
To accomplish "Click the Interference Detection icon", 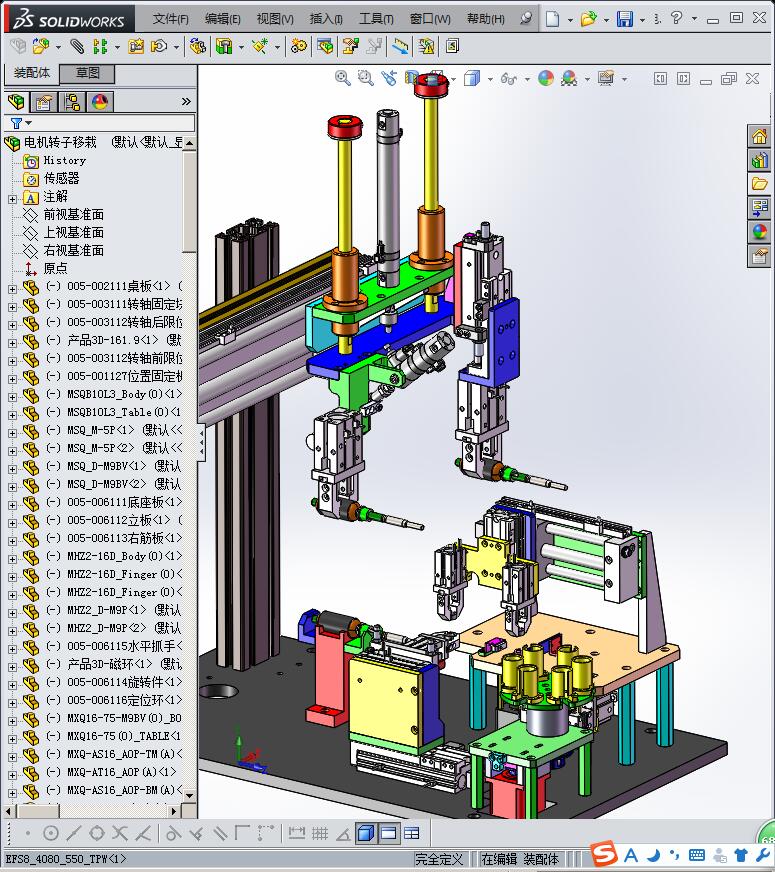I will pos(400,46).
